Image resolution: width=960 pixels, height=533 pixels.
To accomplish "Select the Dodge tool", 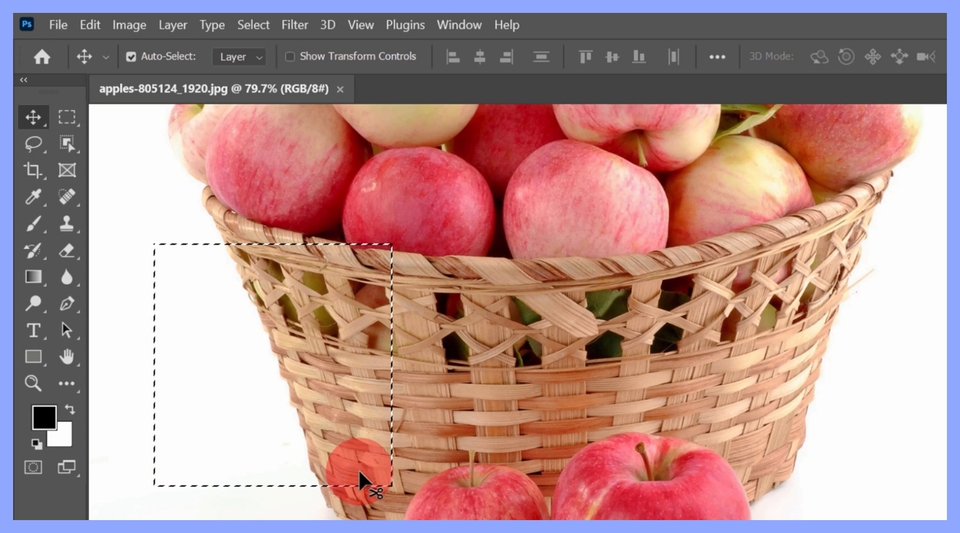I will point(33,304).
